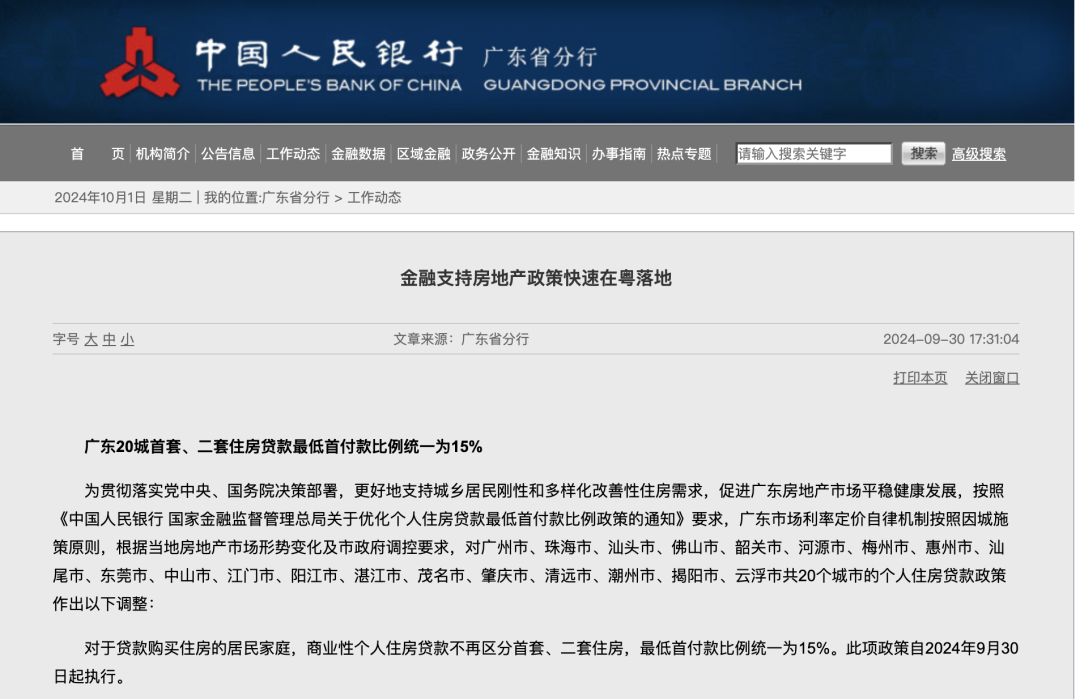Set font size to 小 (small)
Viewport: 1080px width, 699px height.
[127, 340]
